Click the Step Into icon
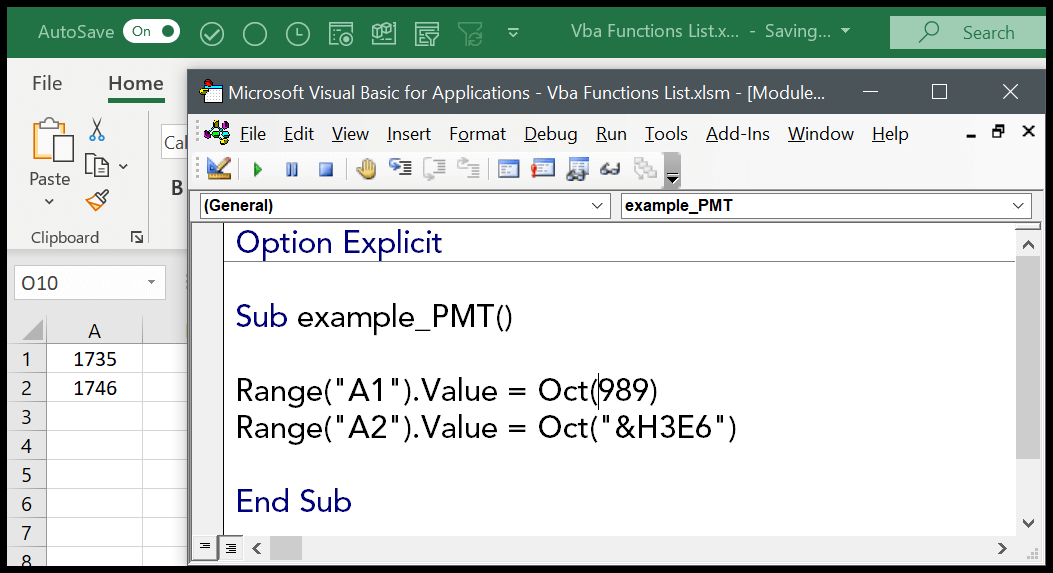 tap(400, 169)
